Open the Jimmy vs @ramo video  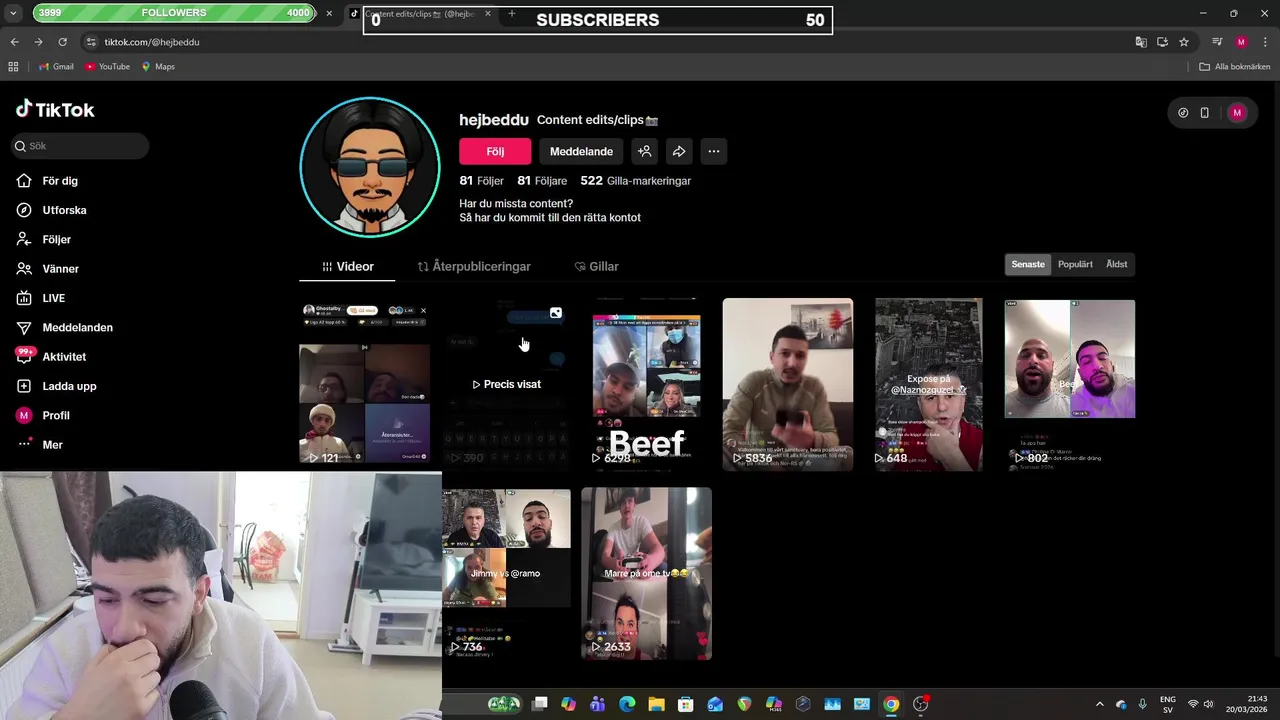507,573
